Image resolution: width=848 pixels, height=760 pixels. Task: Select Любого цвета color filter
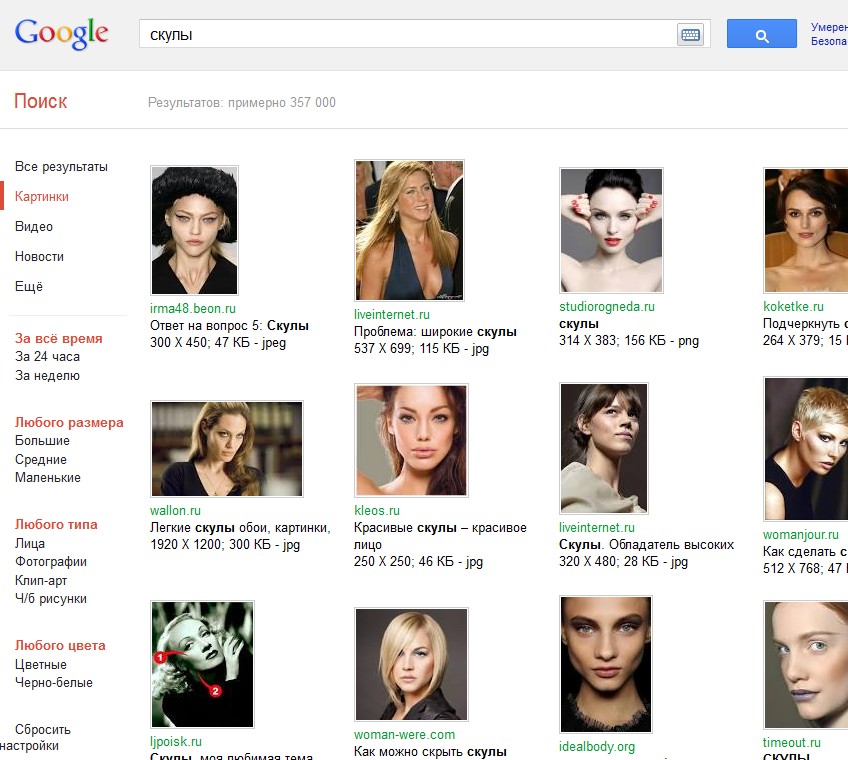[x=60, y=645]
